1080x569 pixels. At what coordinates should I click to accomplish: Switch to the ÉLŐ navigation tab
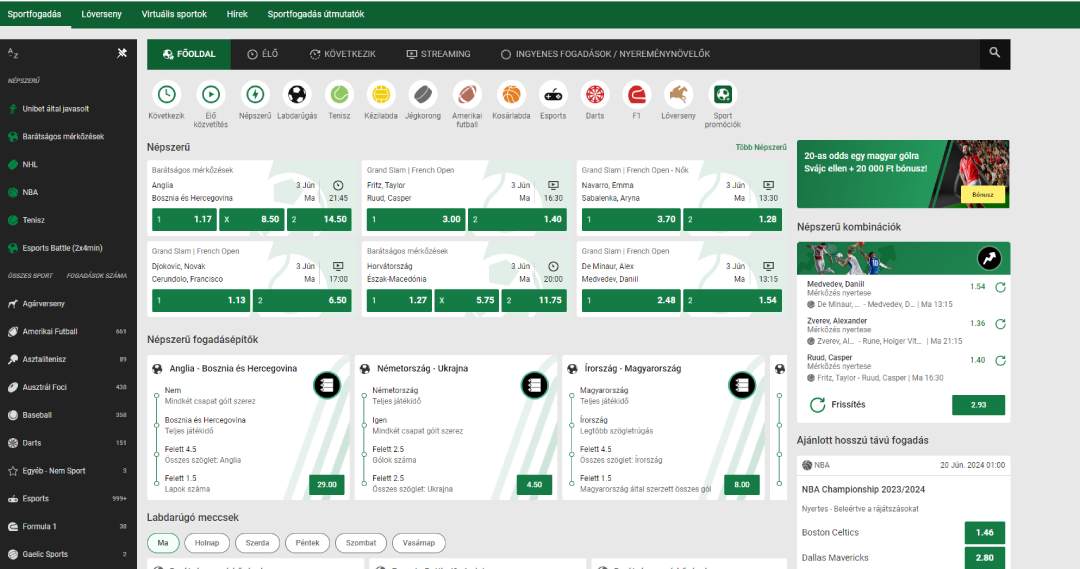coord(262,54)
